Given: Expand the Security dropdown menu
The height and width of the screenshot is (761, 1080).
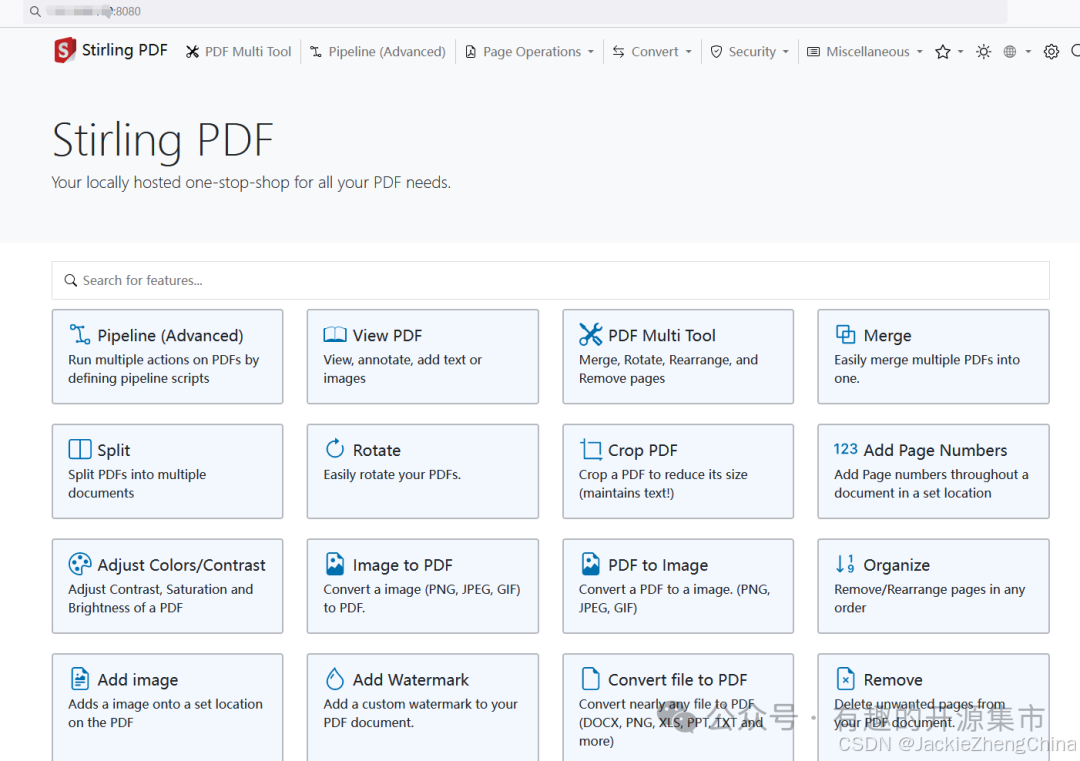Looking at the screenshot, I should pyautogui.click(x=749, y=52).
